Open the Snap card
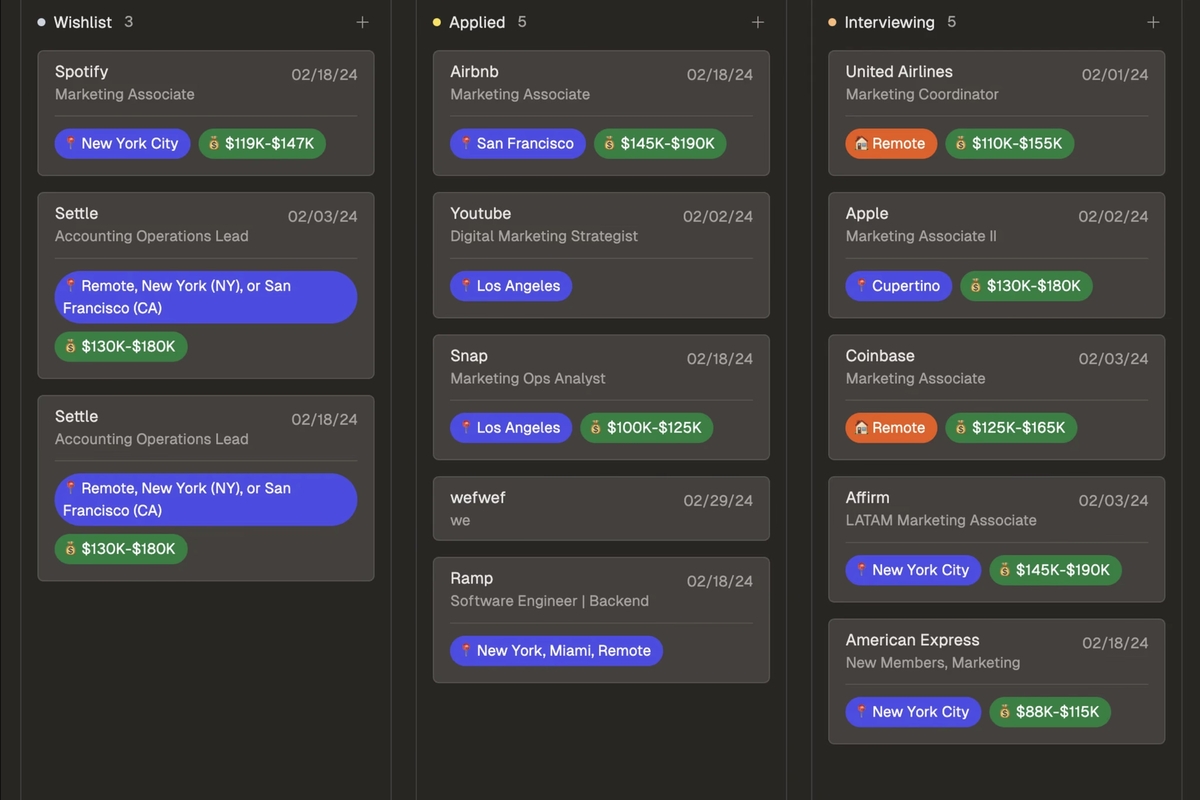The width and height of the screenshot is (1200, 800). tap(601, 397)
